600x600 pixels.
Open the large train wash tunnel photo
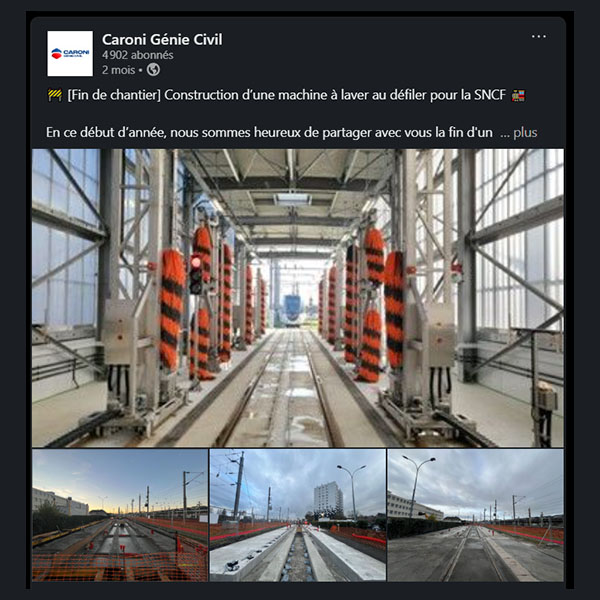[x=298, y=298]
